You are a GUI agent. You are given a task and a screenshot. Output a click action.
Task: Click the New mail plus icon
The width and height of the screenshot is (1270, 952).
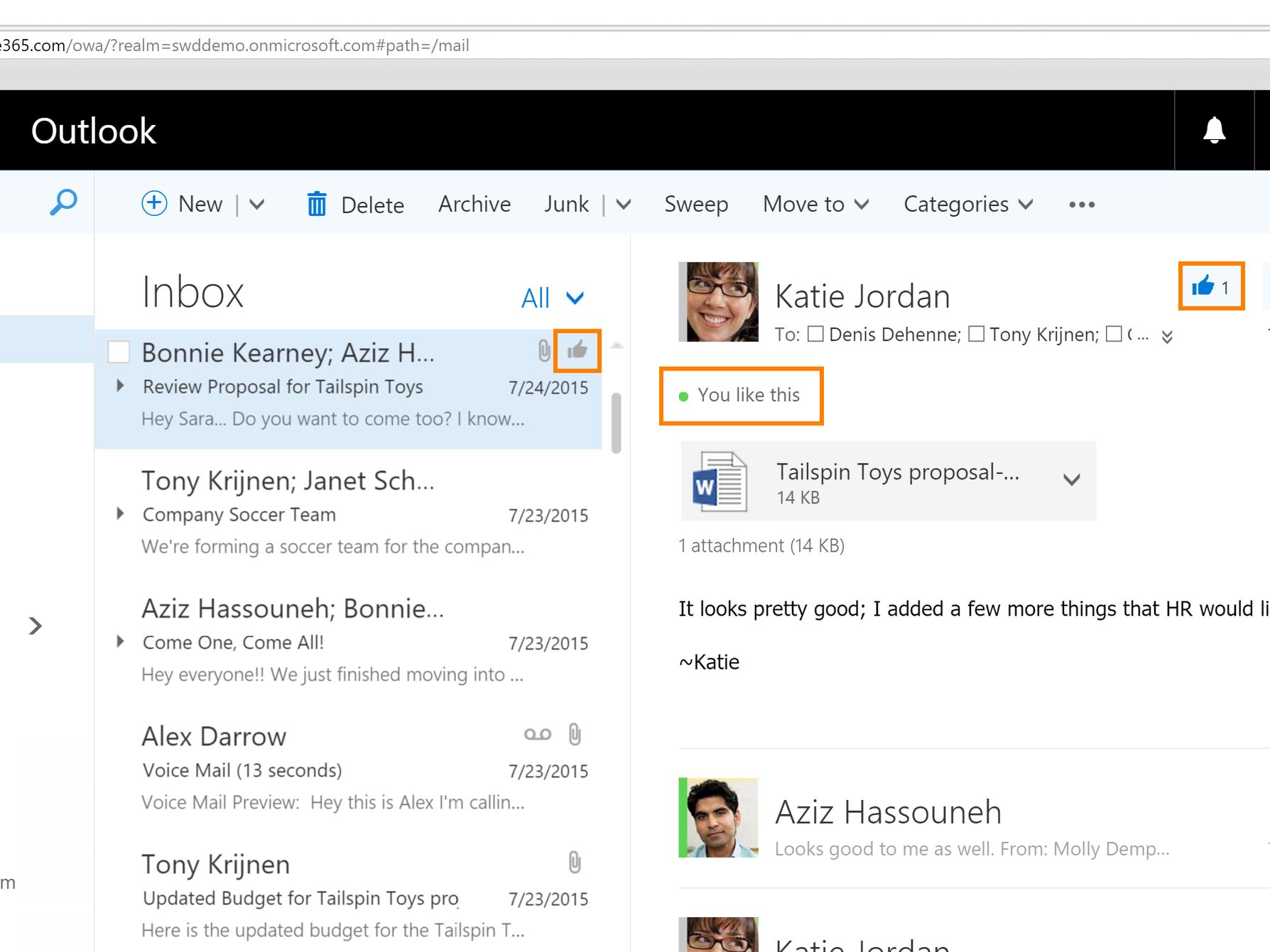pos(154,204)
